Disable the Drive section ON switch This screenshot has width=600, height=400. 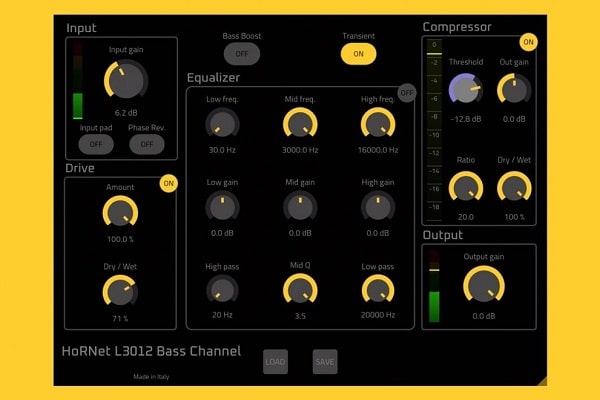[168, 183]
